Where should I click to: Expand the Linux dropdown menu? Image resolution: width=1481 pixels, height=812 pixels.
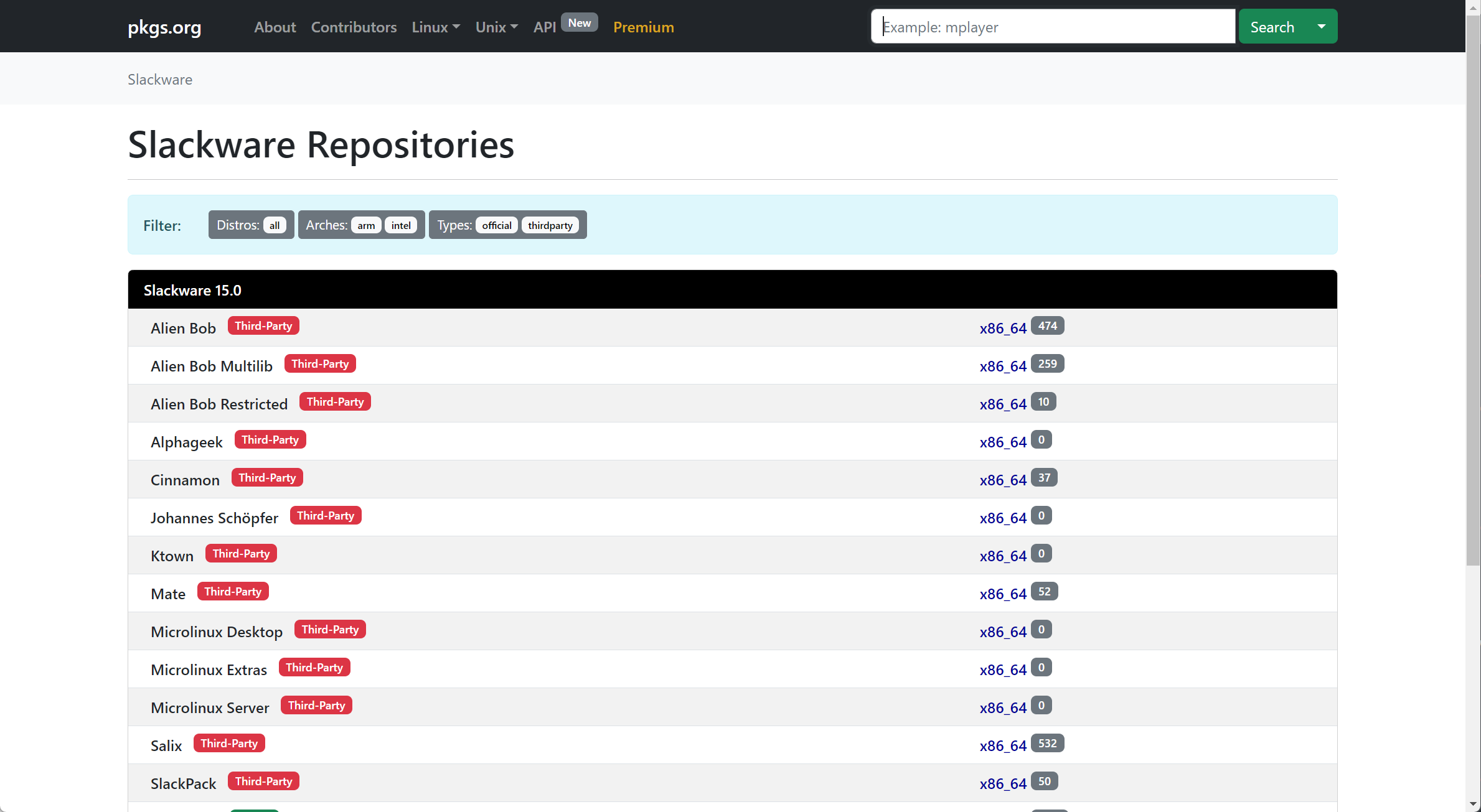(436, 27)
